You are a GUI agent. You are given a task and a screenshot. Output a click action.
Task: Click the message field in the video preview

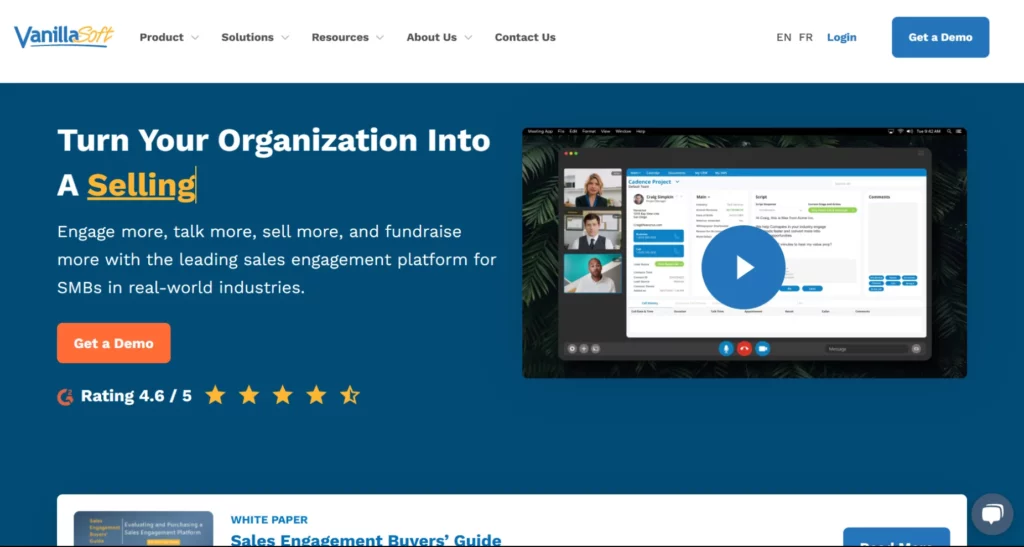tap(866, 349)
